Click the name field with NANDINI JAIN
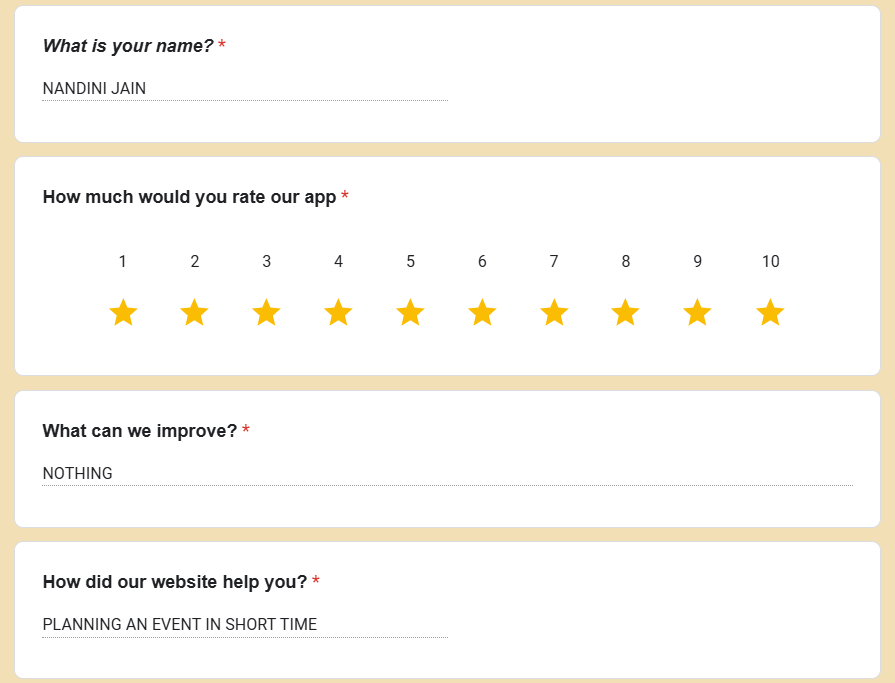895x683 pixels. pos(244,89)
